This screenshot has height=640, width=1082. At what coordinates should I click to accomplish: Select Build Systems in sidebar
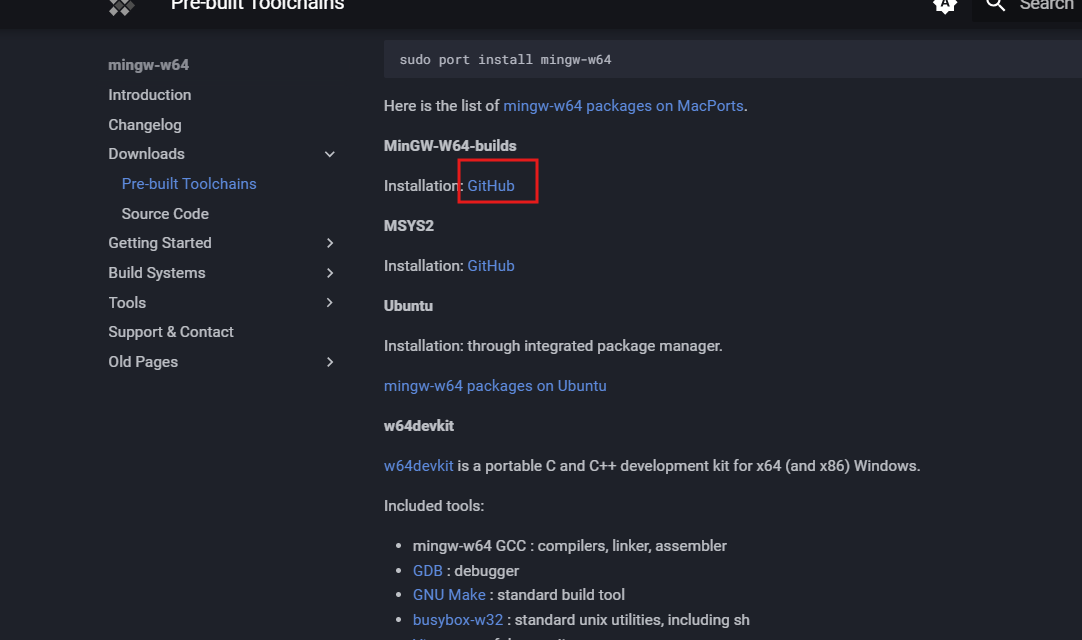(x=157, y=273)
